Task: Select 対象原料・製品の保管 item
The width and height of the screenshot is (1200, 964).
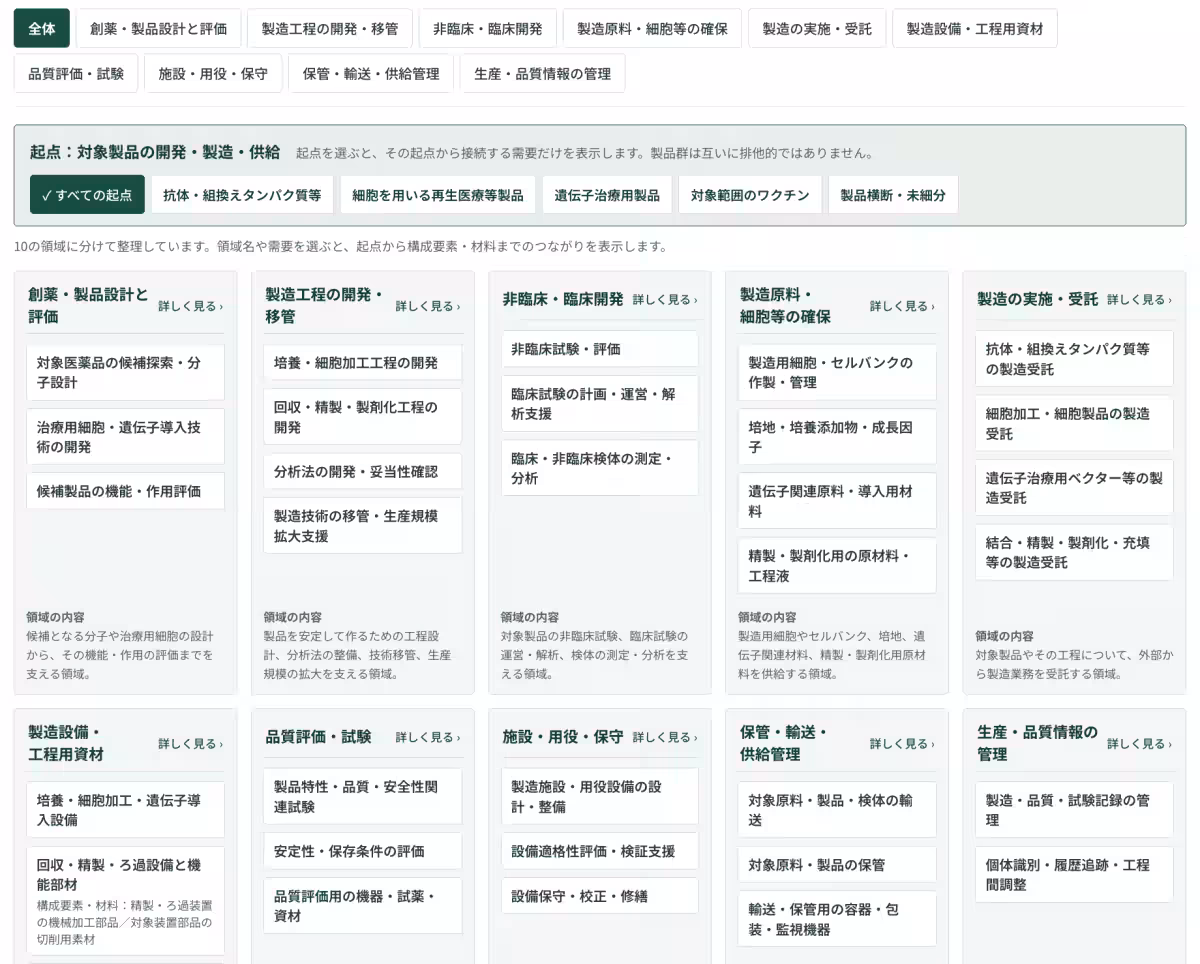Action: pyautogui.click(x=838, y=865)
